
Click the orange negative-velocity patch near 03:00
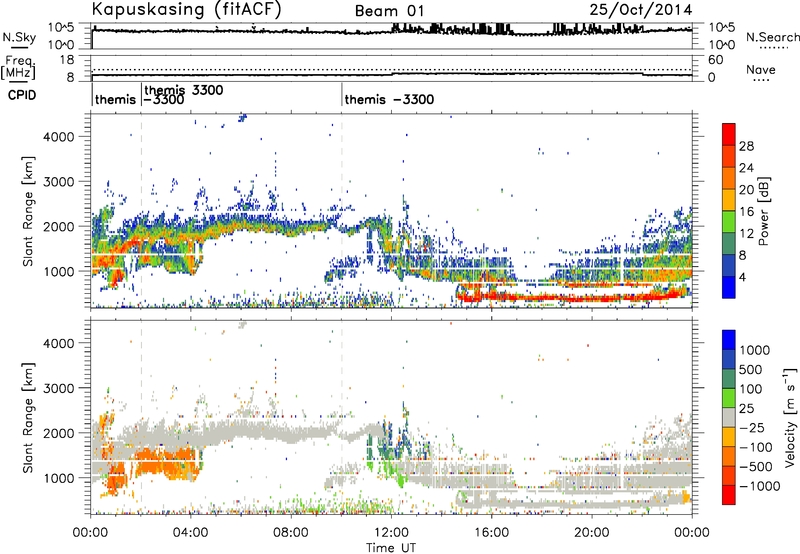coord(166,462)
